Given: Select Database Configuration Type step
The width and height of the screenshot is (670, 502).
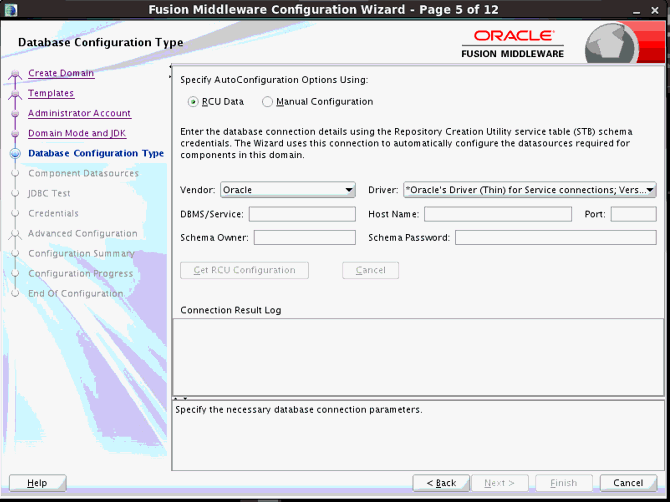Looking at the screenshot, I should [x=96, y=153].
